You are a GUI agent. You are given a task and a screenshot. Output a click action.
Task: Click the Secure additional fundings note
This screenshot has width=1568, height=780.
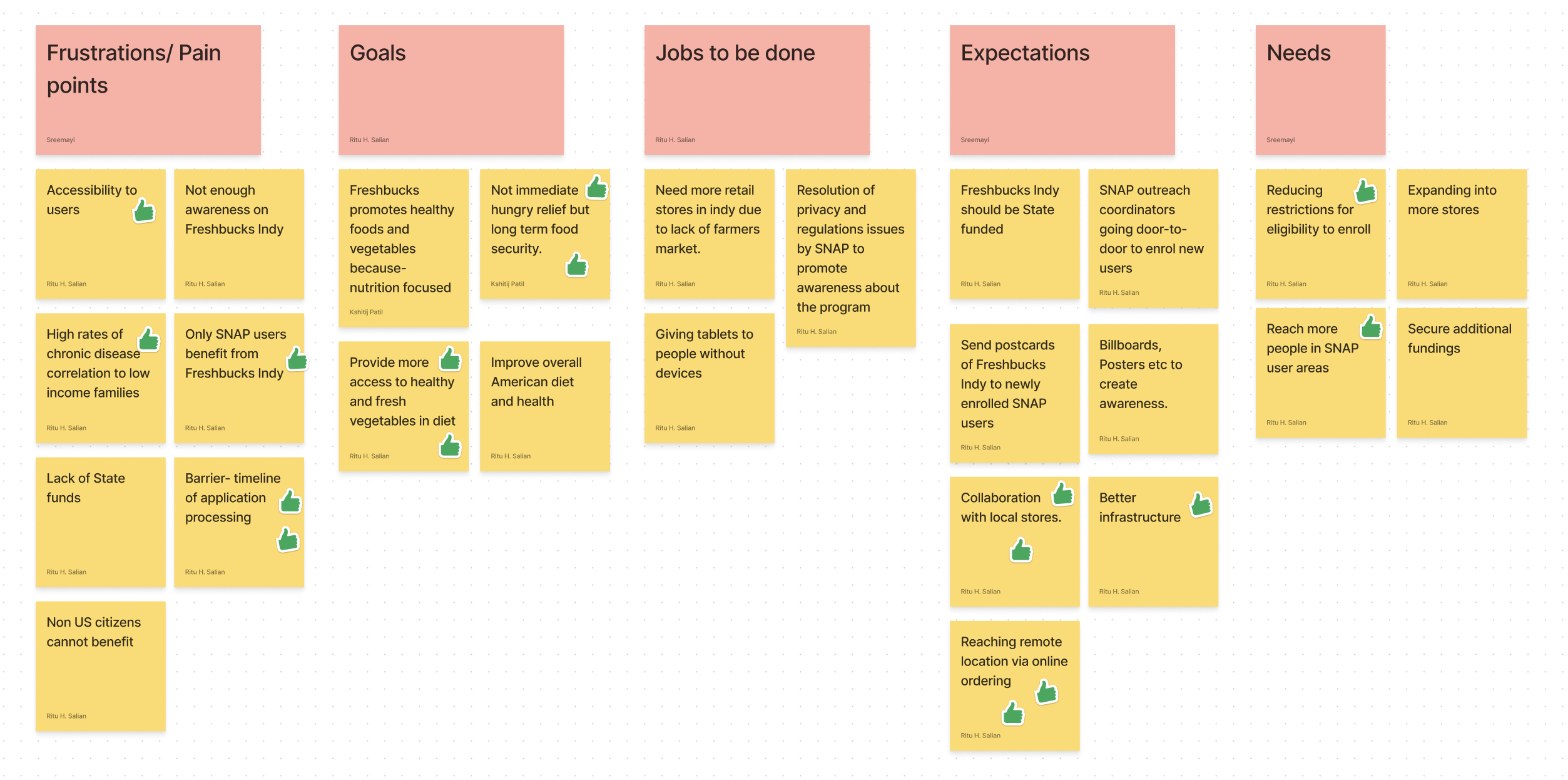point(1462,373)
